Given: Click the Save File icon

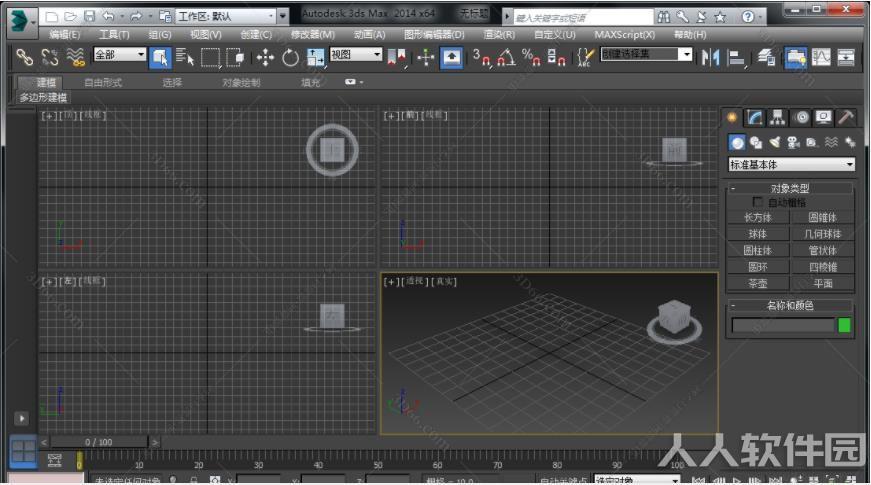Looking at the screenshot, I should click(x=89, y=16).
